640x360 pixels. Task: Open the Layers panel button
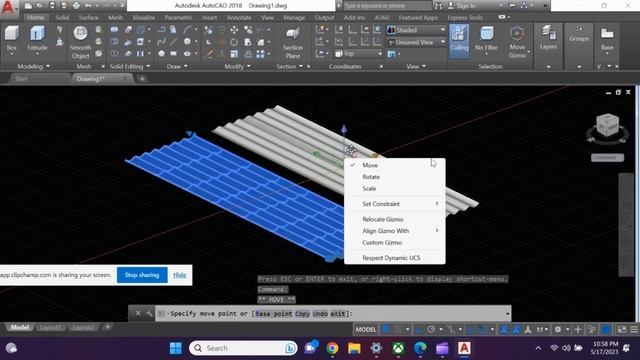point(548,38)
